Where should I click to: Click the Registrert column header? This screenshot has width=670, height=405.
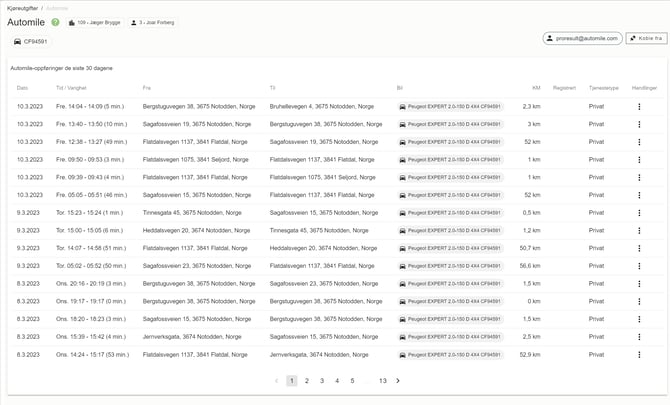(x=564, y=88)
